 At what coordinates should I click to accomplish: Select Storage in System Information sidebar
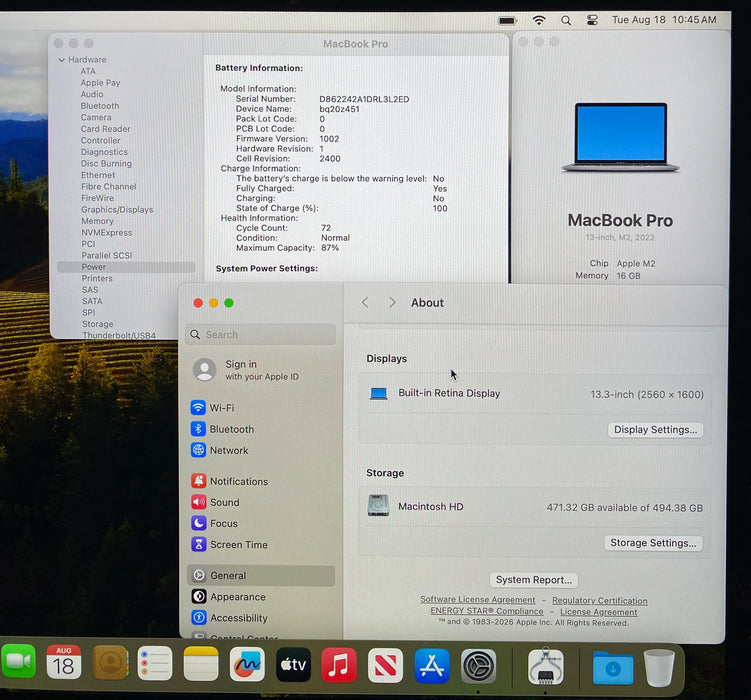coord(98,324)
